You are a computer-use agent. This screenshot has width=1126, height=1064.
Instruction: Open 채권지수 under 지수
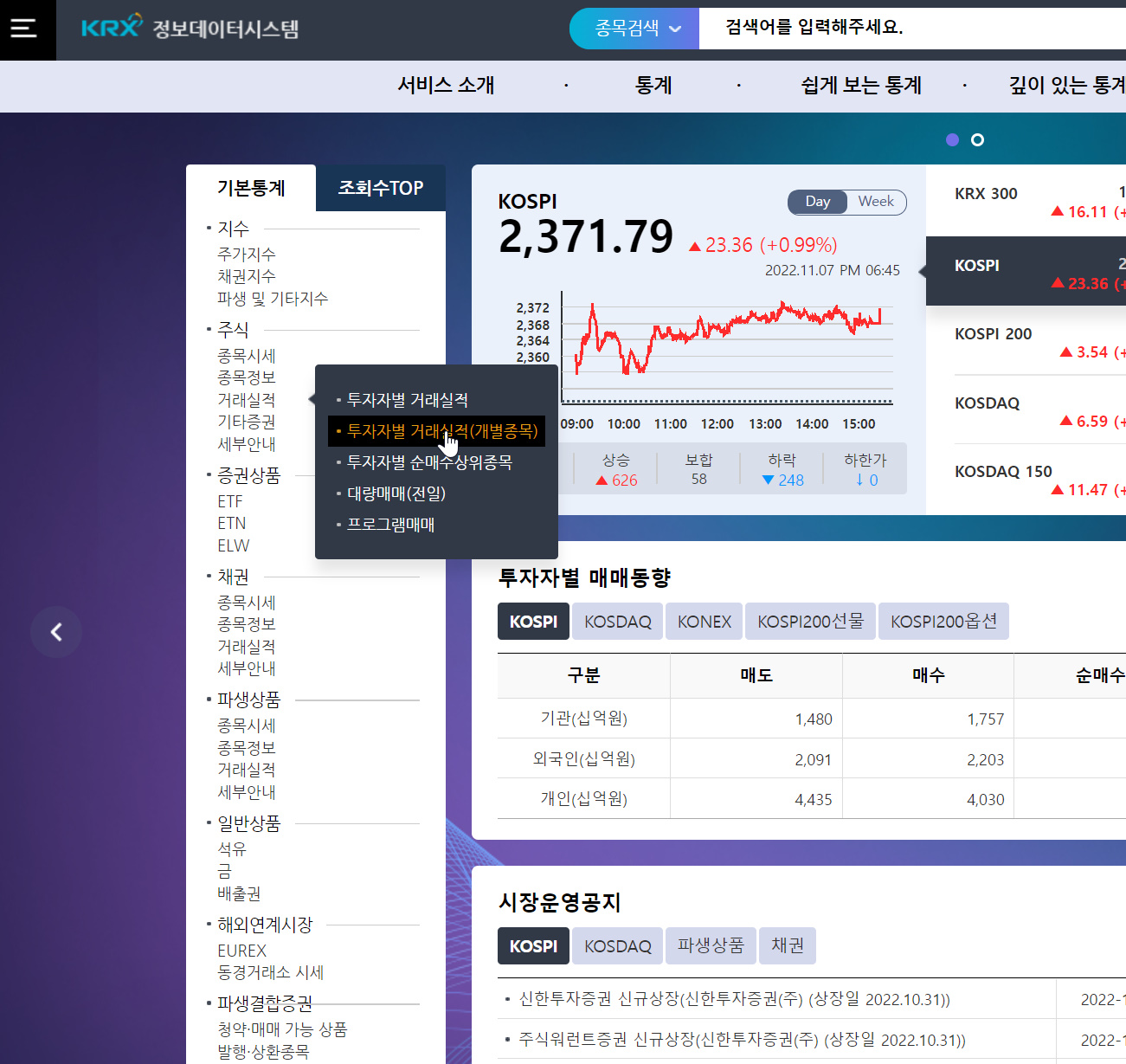pos(247,276)
